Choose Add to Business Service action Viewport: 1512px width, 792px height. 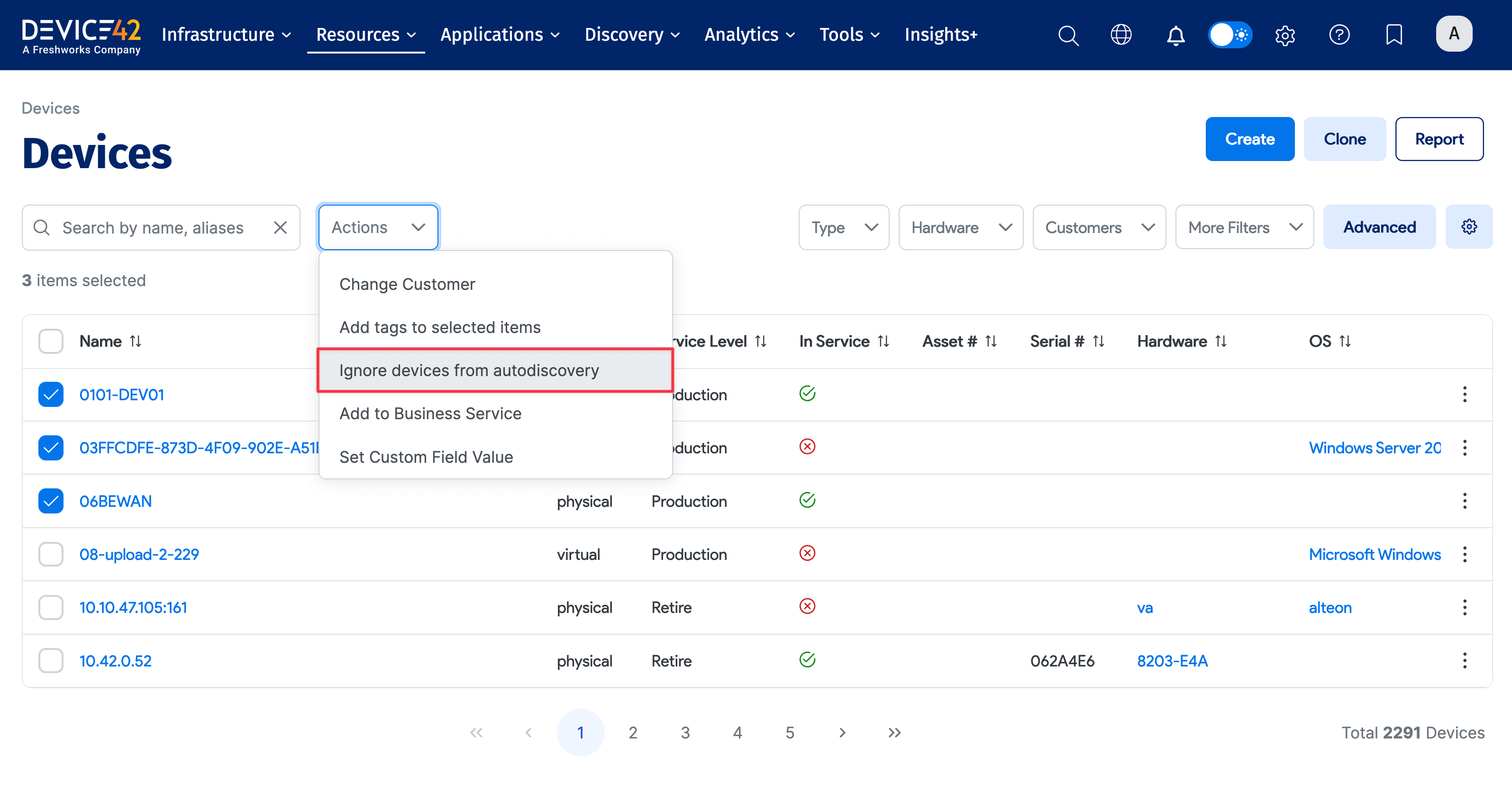pyautogui.click(x=430, y=414)
